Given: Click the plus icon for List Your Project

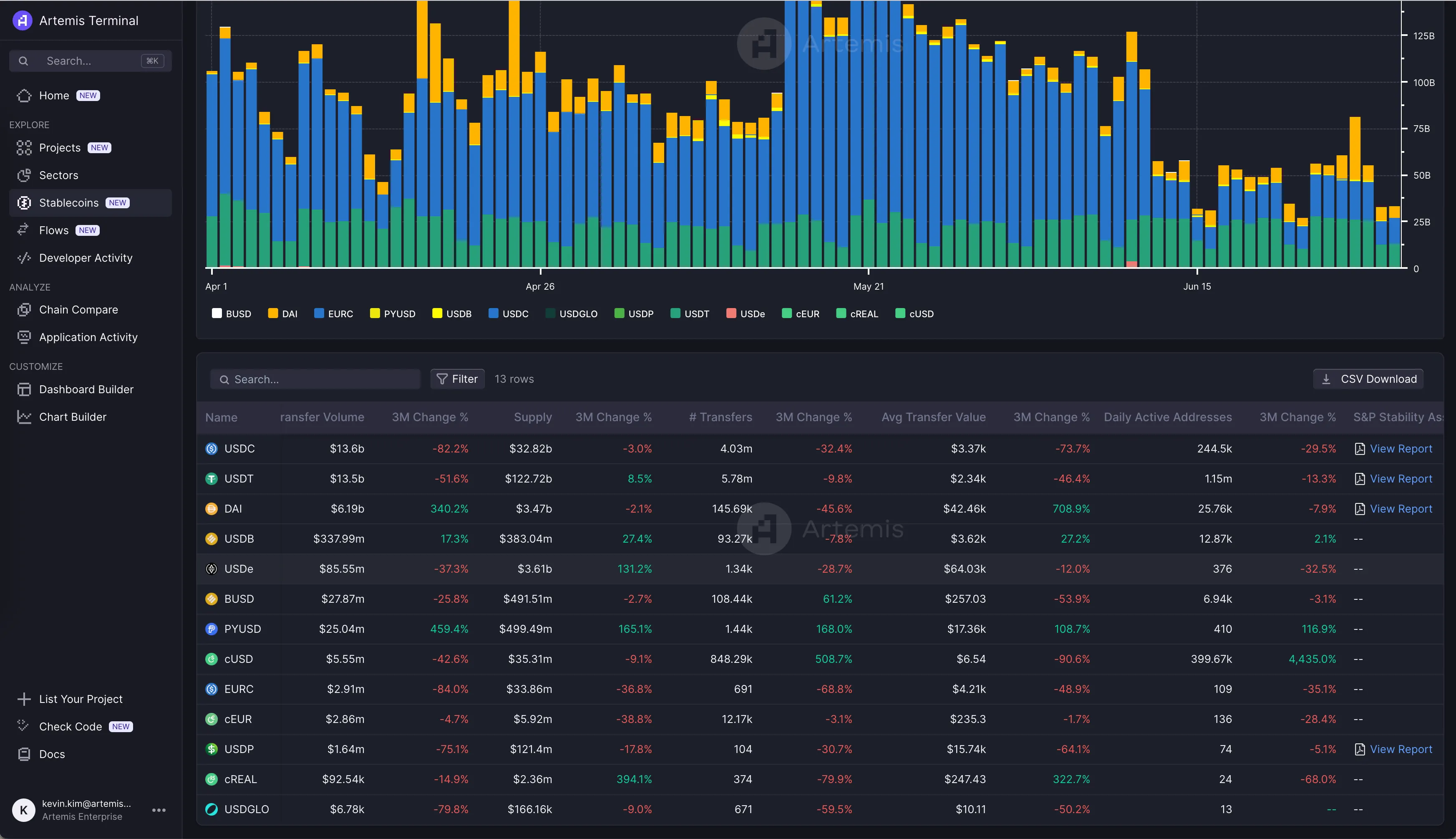Looking at the screenshot, I should (24, 699).
